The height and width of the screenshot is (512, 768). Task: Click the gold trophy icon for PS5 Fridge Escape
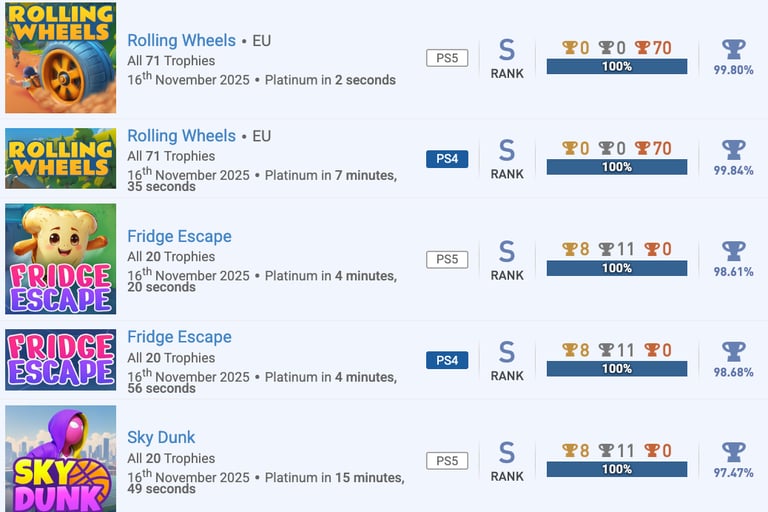pyautogui.click(x=570, y=250)
